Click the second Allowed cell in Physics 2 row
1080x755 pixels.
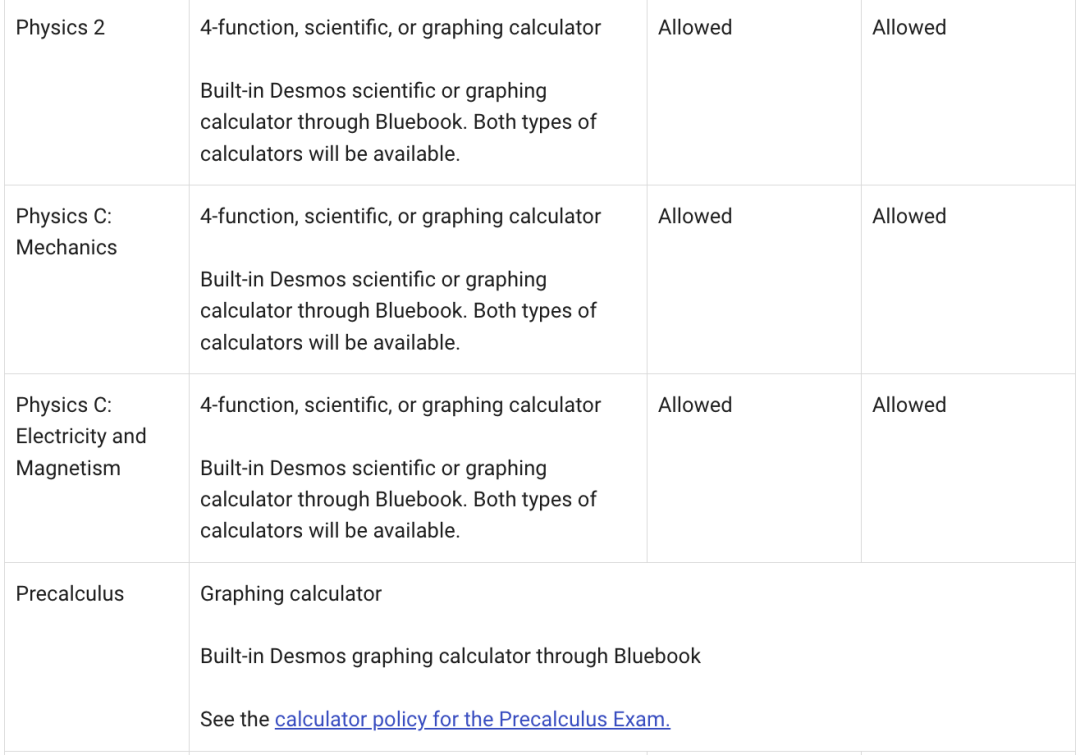pyautogui.click(x=909, y=28)
